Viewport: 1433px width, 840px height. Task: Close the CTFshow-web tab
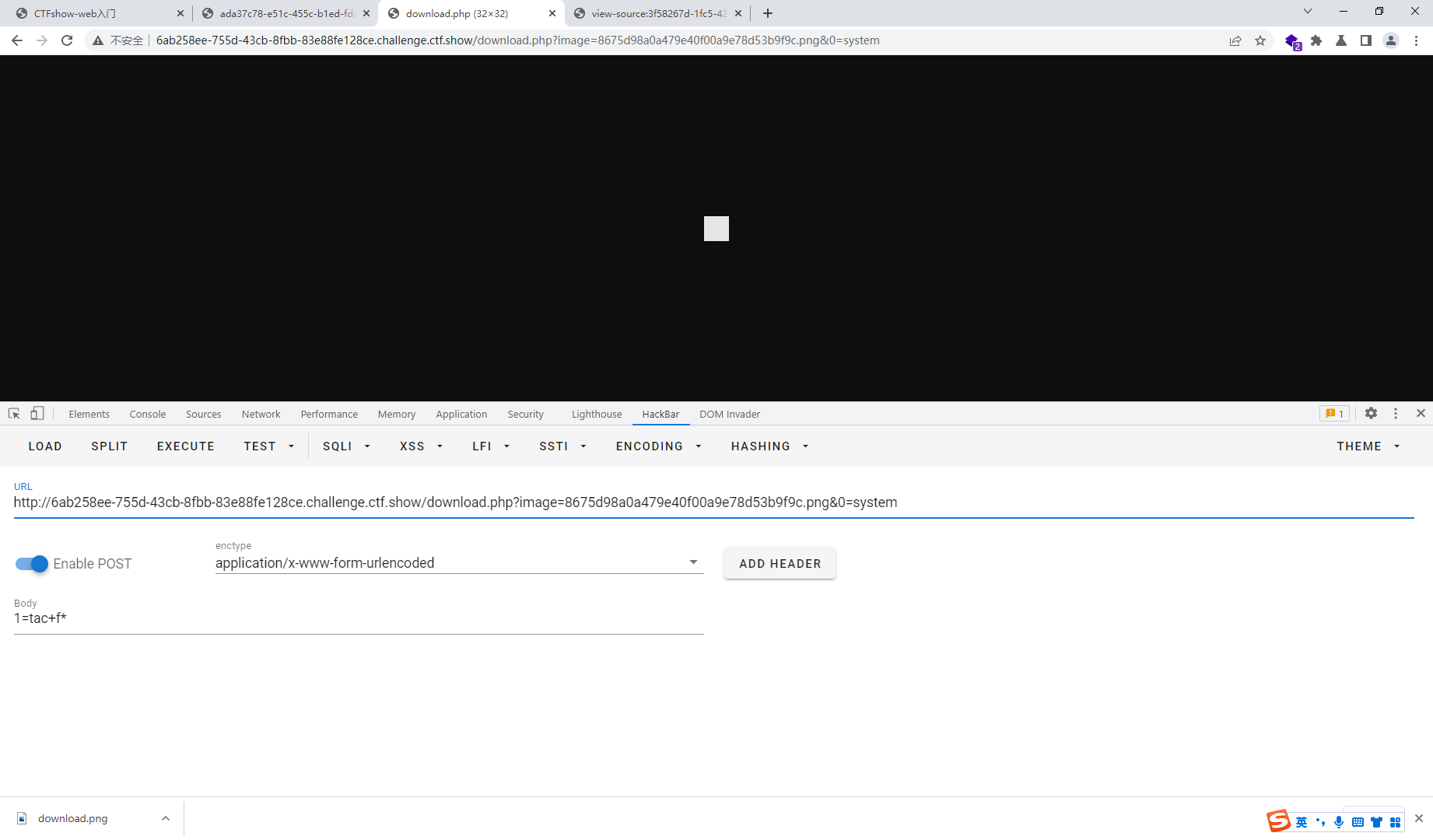coord(180,13)
